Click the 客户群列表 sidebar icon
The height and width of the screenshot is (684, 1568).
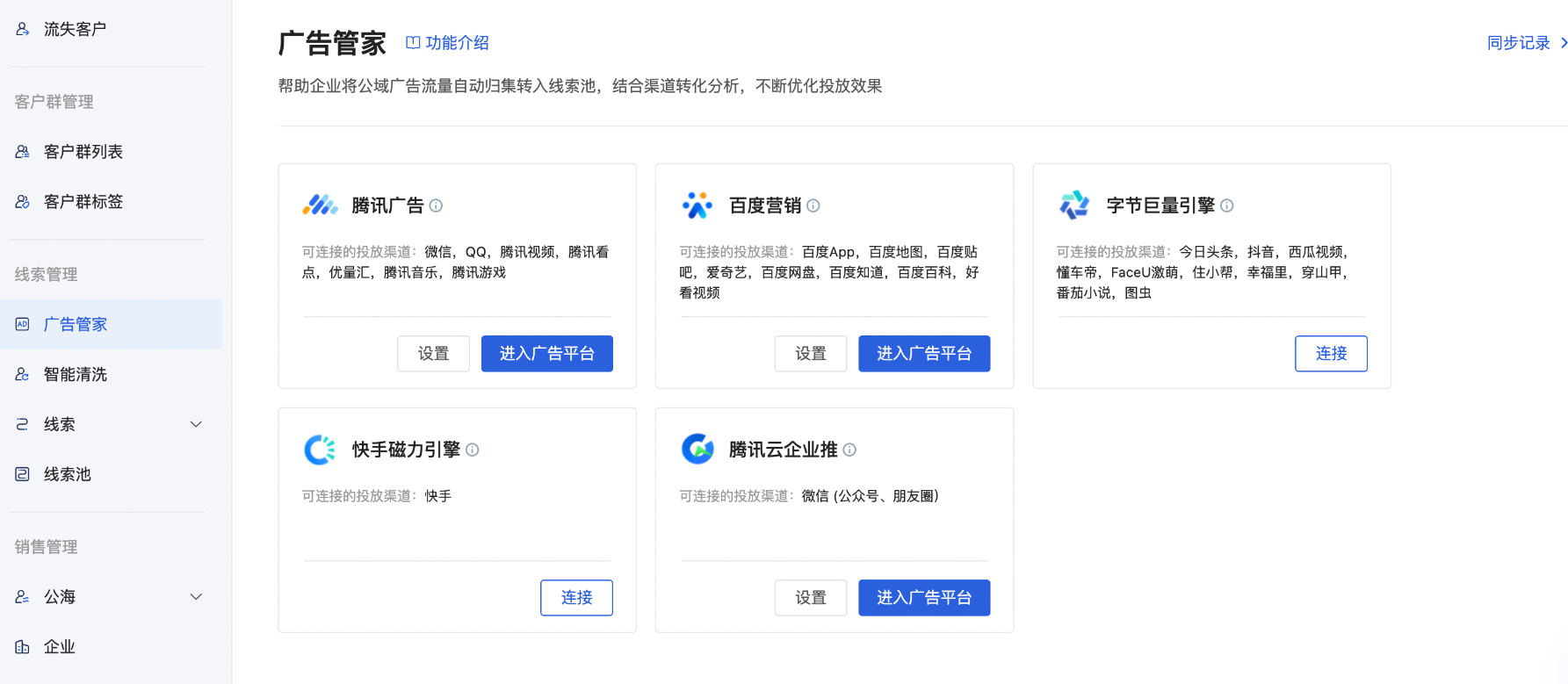(x=23, y=152)
